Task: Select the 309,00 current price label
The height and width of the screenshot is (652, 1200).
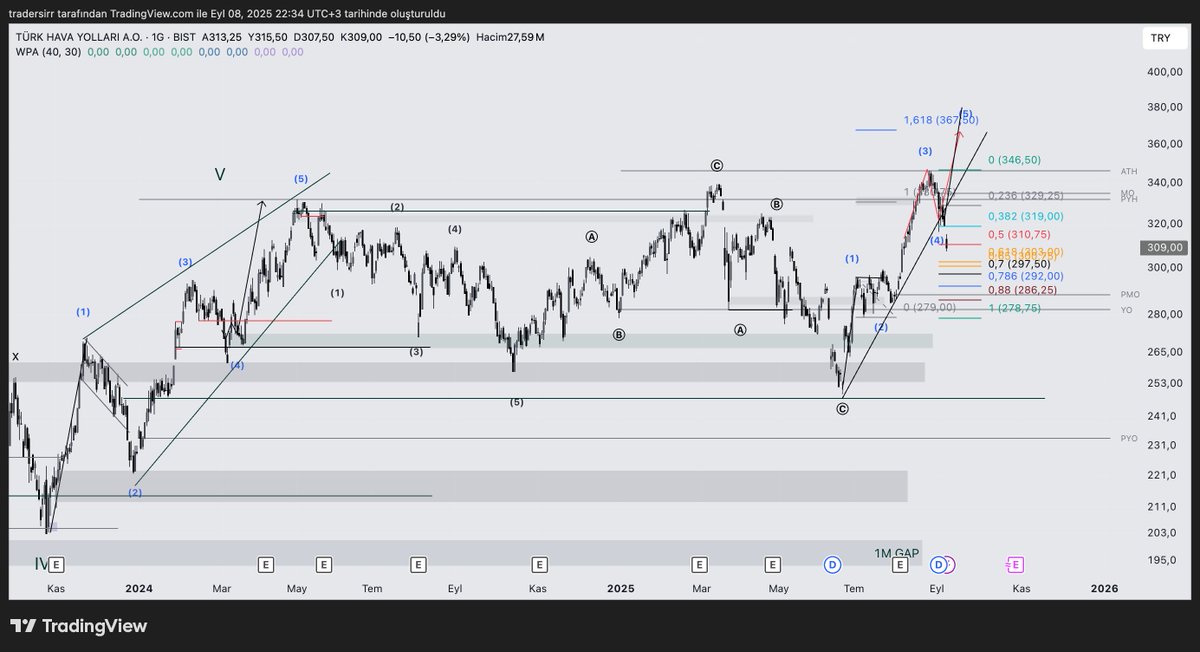Action: 1164,247
